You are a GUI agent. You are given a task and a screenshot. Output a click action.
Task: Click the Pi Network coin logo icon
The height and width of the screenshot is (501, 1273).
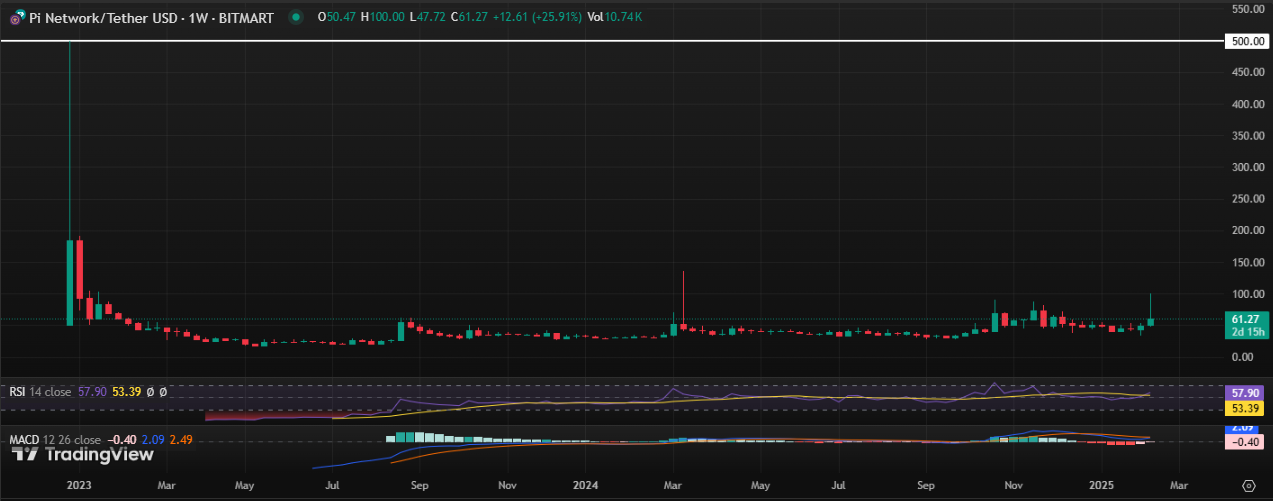click(17, 18)
